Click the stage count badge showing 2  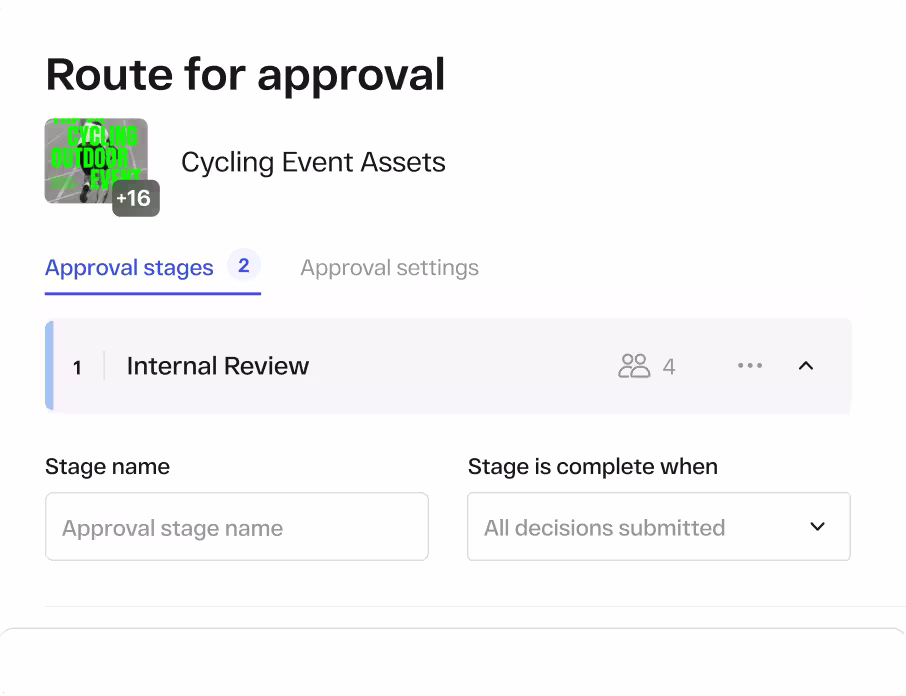coord(243,266)
